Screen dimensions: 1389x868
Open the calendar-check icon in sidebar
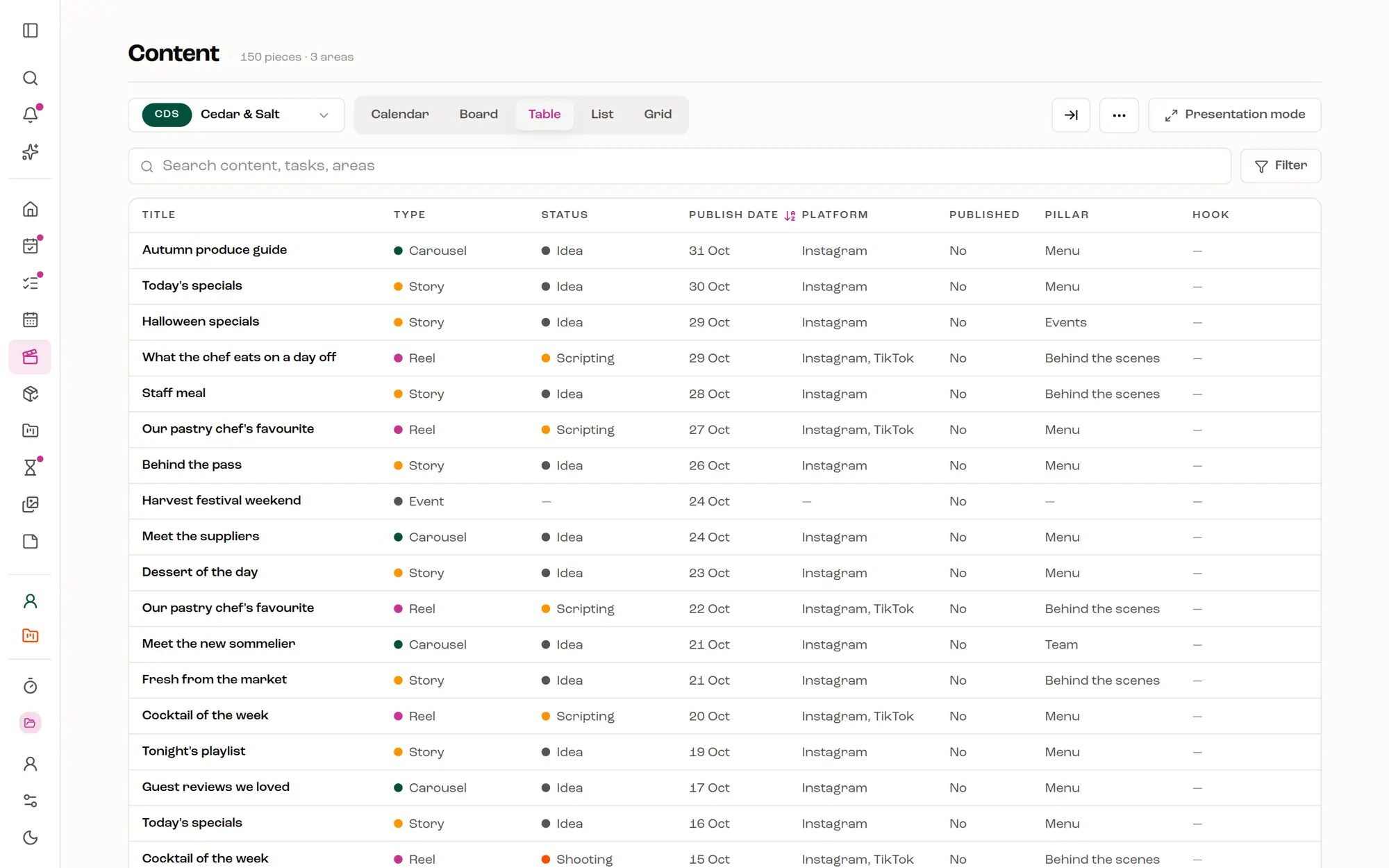tap(30, 246)
